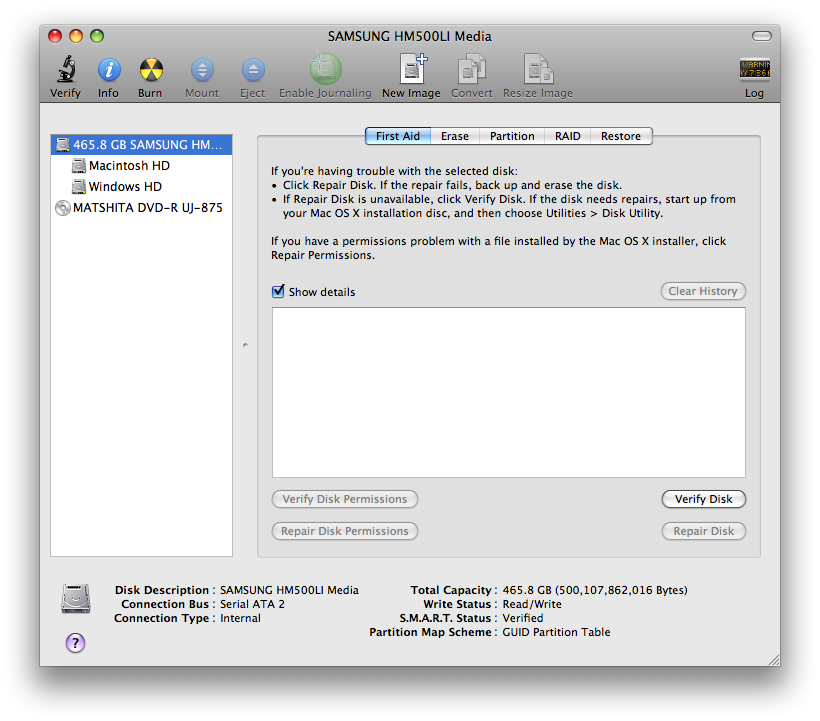820x721 pixels.
Task: Switch to the First Aid tab
Action: coord(398,136)
